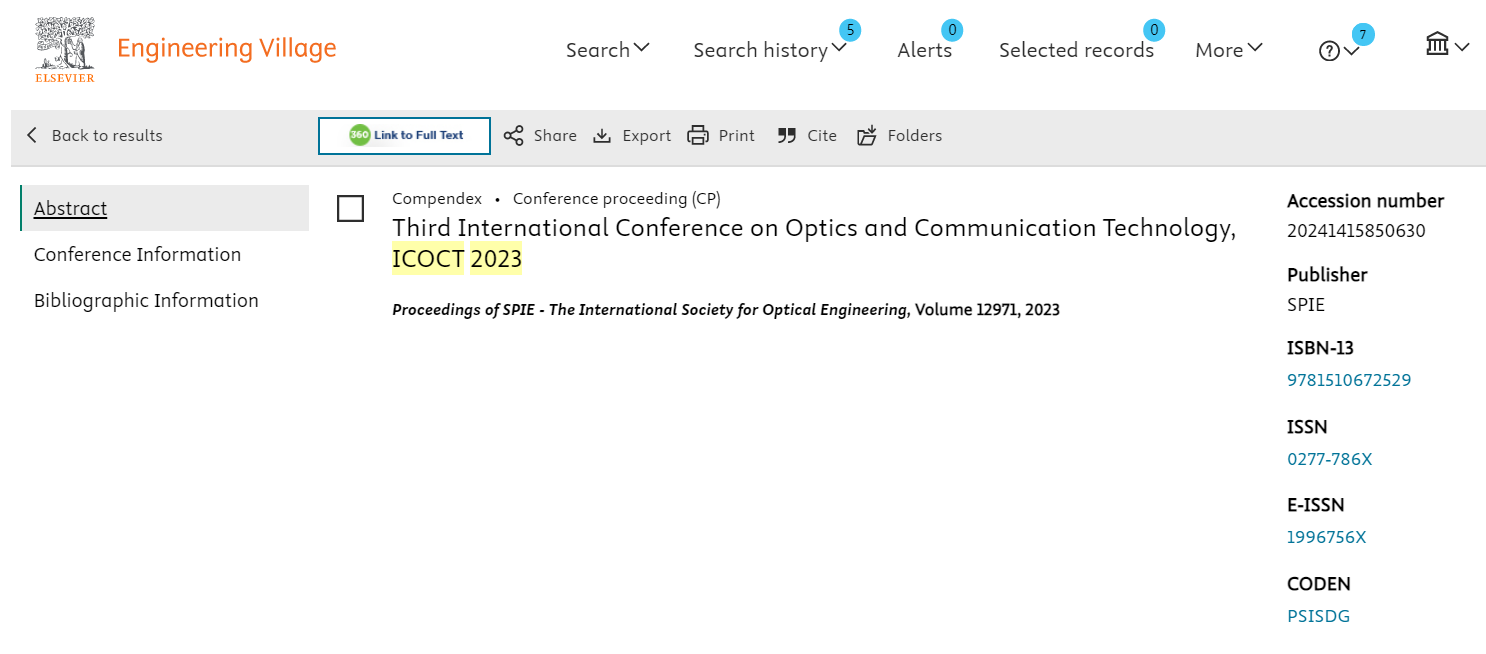Click the help notification badge 7

tap(1362, 35)
